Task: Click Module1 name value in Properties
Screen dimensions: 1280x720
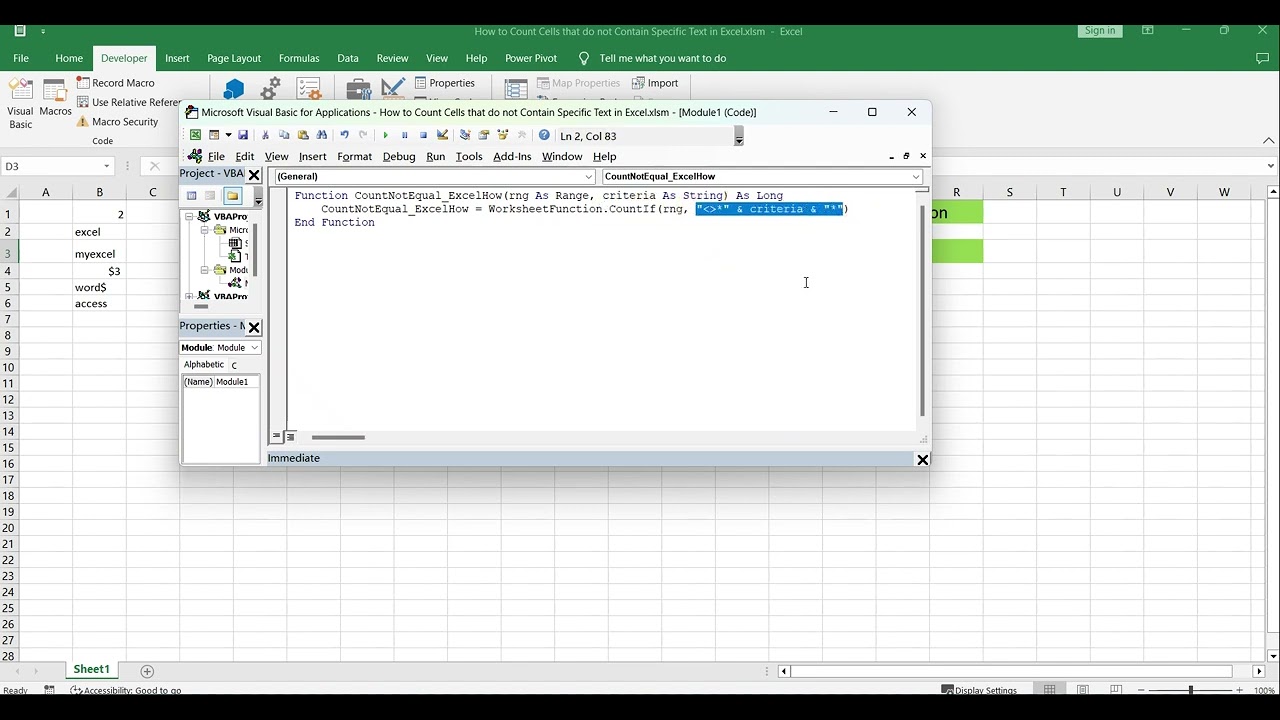Action: (x=238, y=382)
